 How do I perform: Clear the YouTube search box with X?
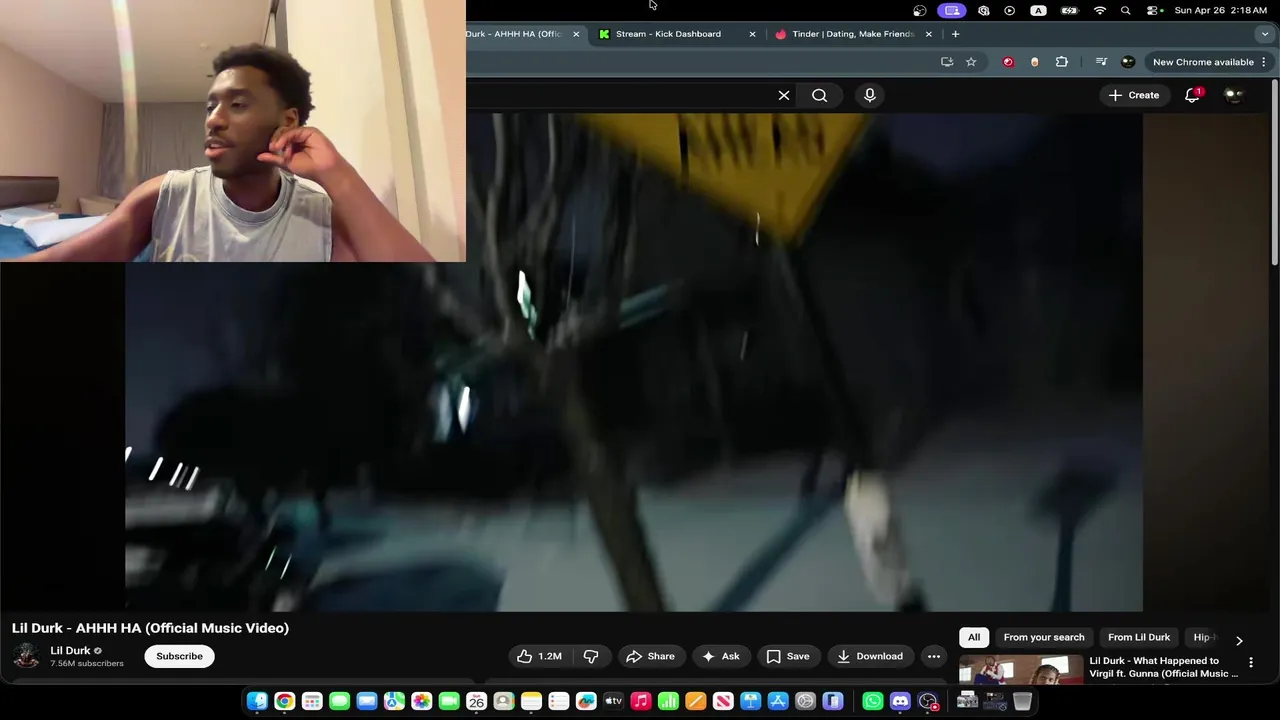(x=784, y=95)
